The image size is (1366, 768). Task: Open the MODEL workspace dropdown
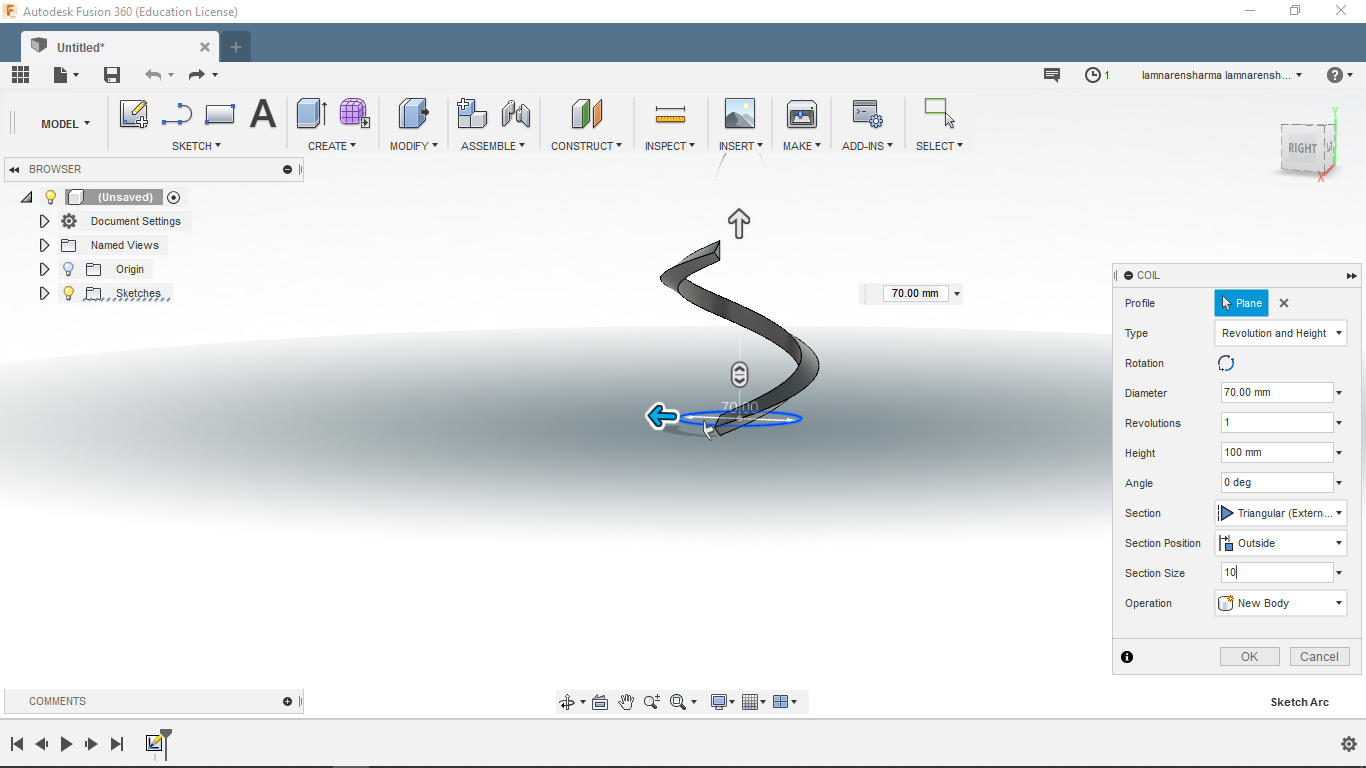coord(65,124)
